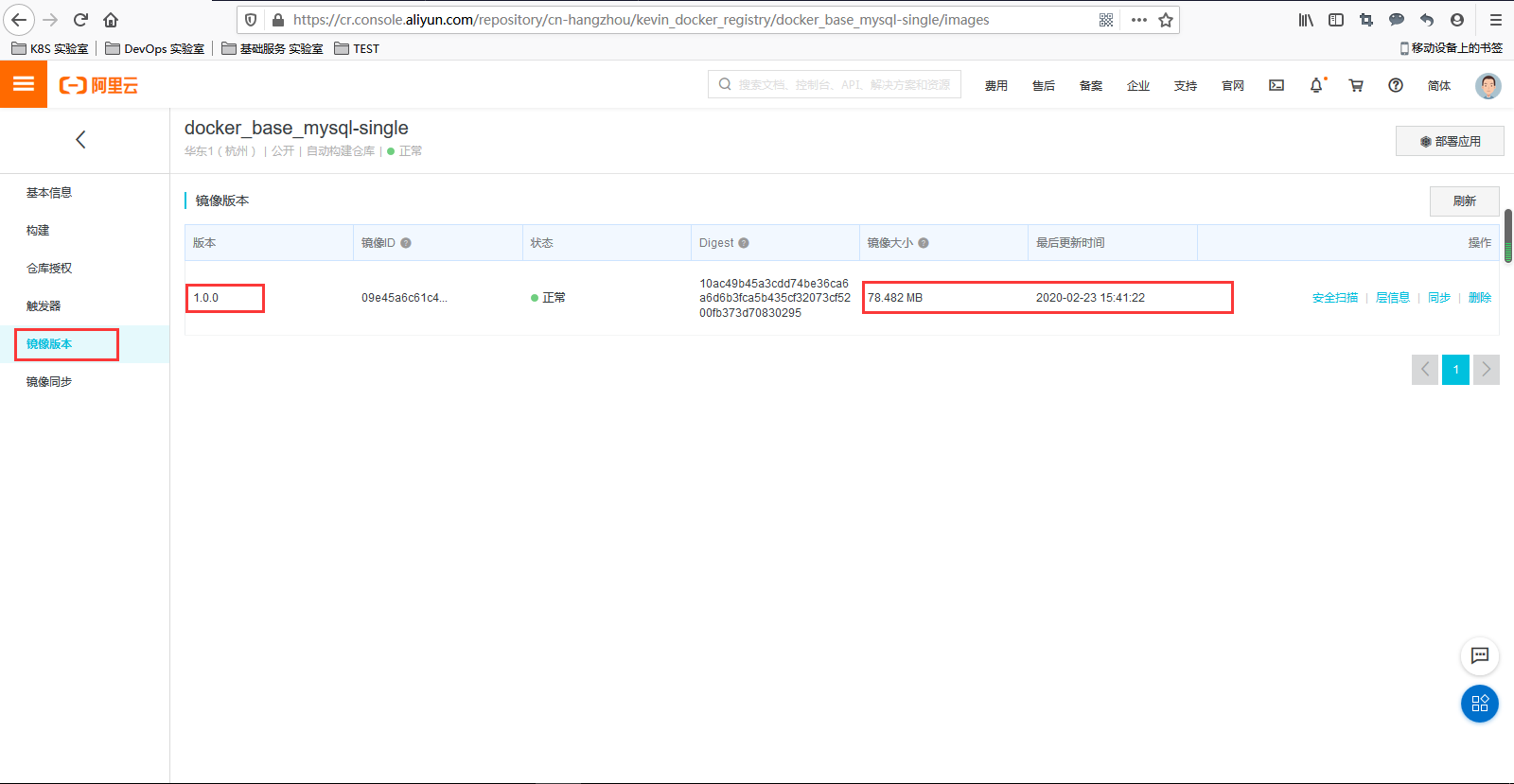Screen dimensions: 1514x784
Task: Open the 费用 top menu
Action: (996, 86)
